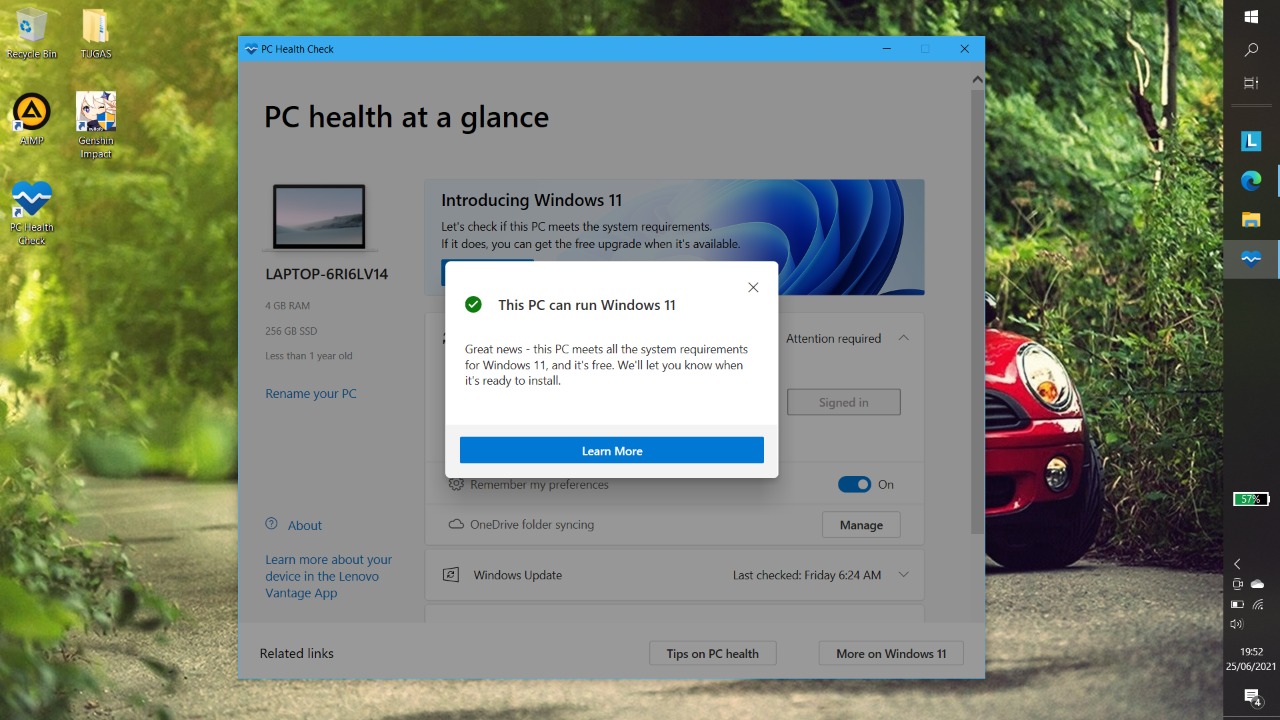
Task: Select the AIMP desktop shortcut
Action: click(32, 119)
